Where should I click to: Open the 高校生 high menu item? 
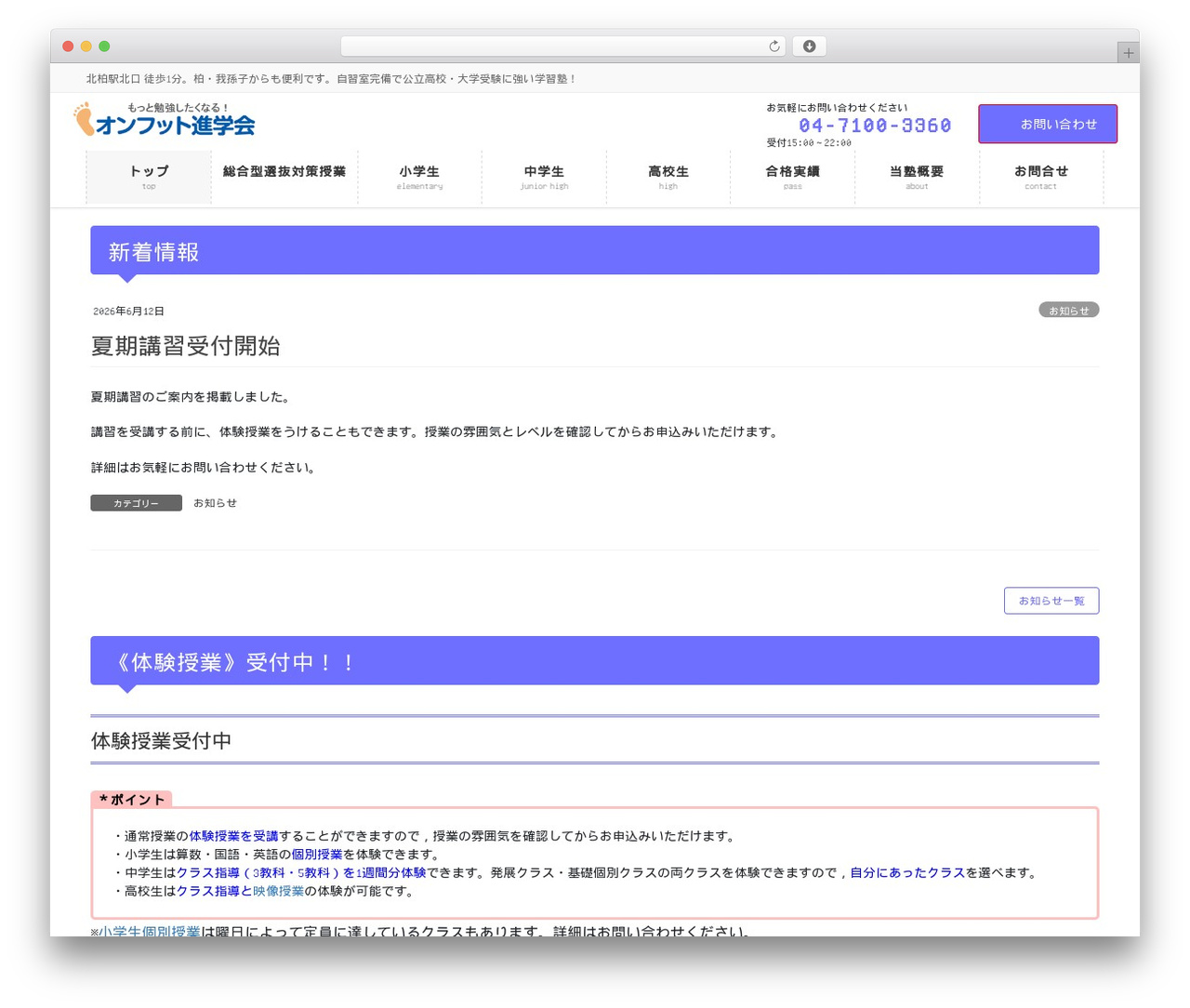tap(668, 177)
